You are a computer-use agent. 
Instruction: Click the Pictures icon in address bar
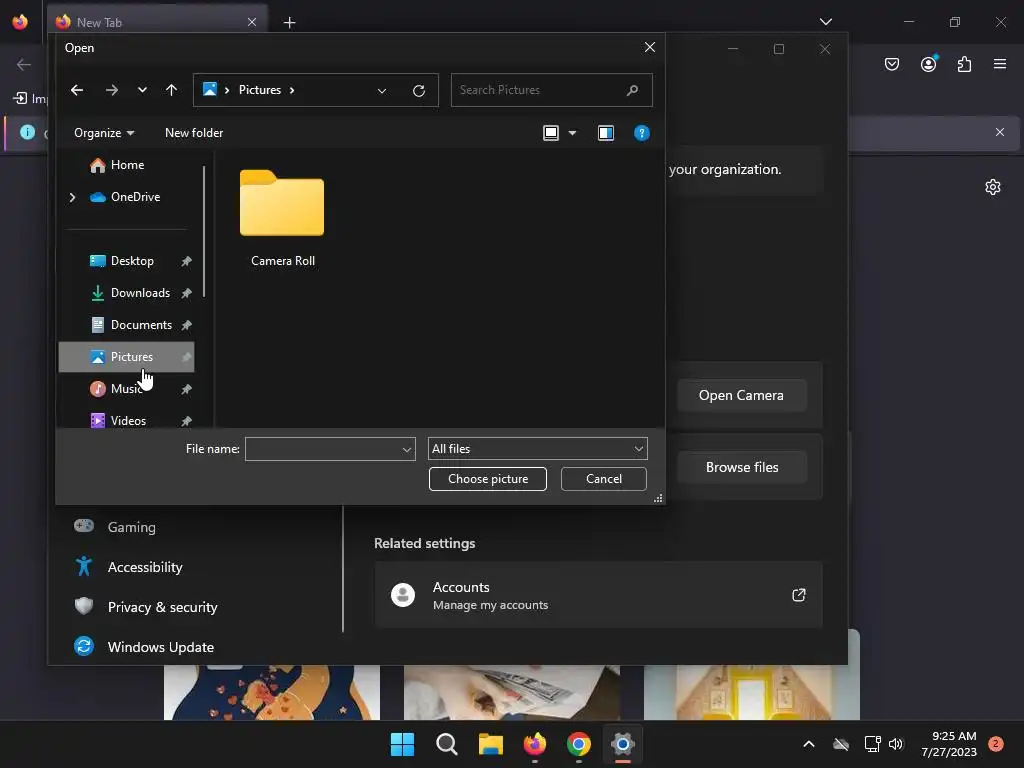[x=210, y=89]
